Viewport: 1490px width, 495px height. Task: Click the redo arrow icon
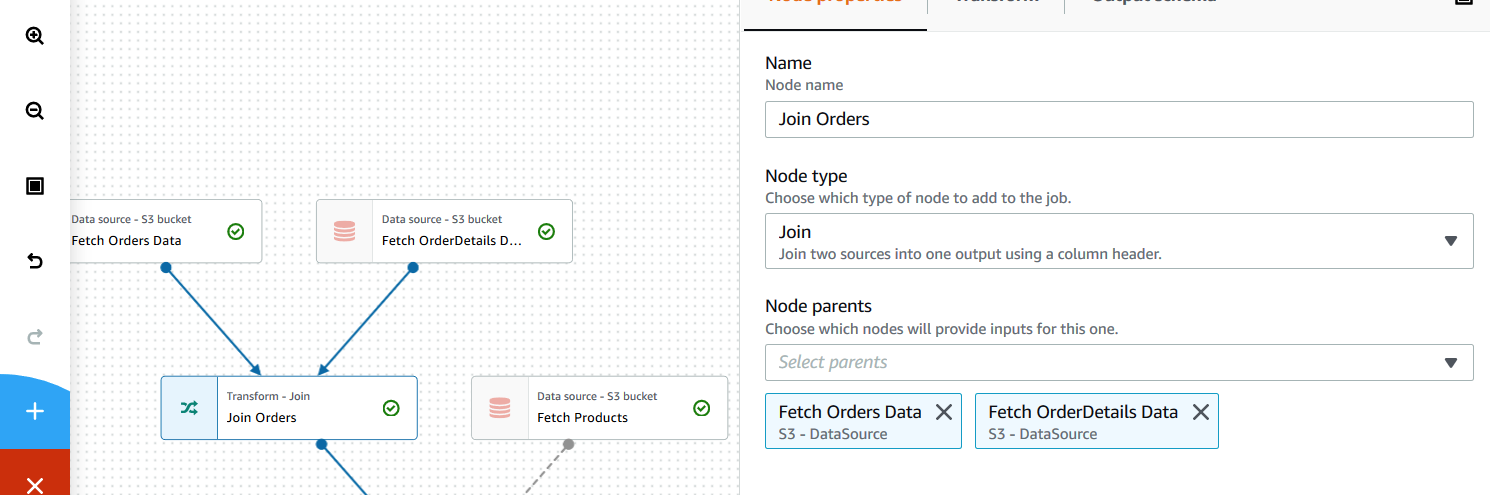[35, 336]
